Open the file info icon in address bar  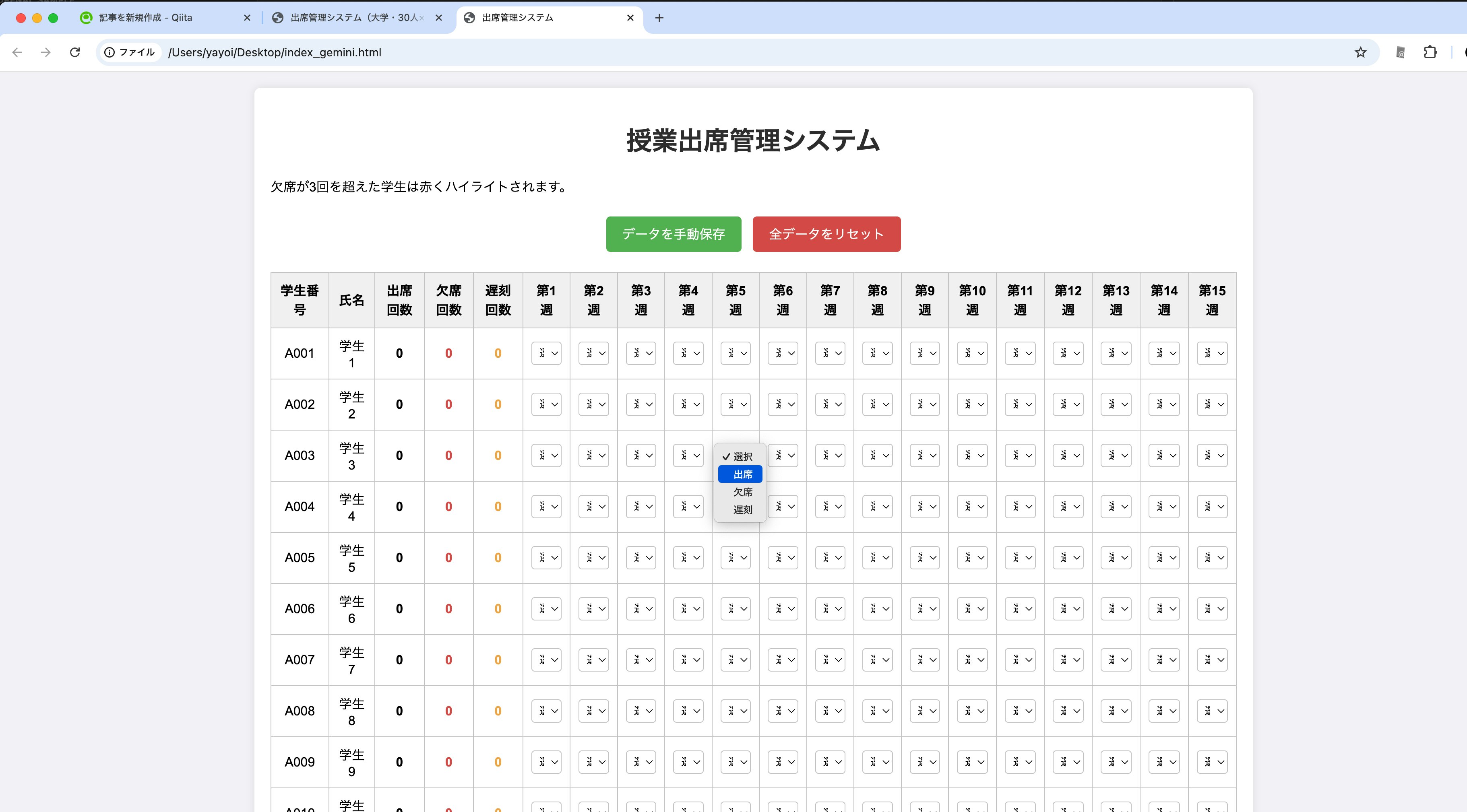tap(110, 52)
